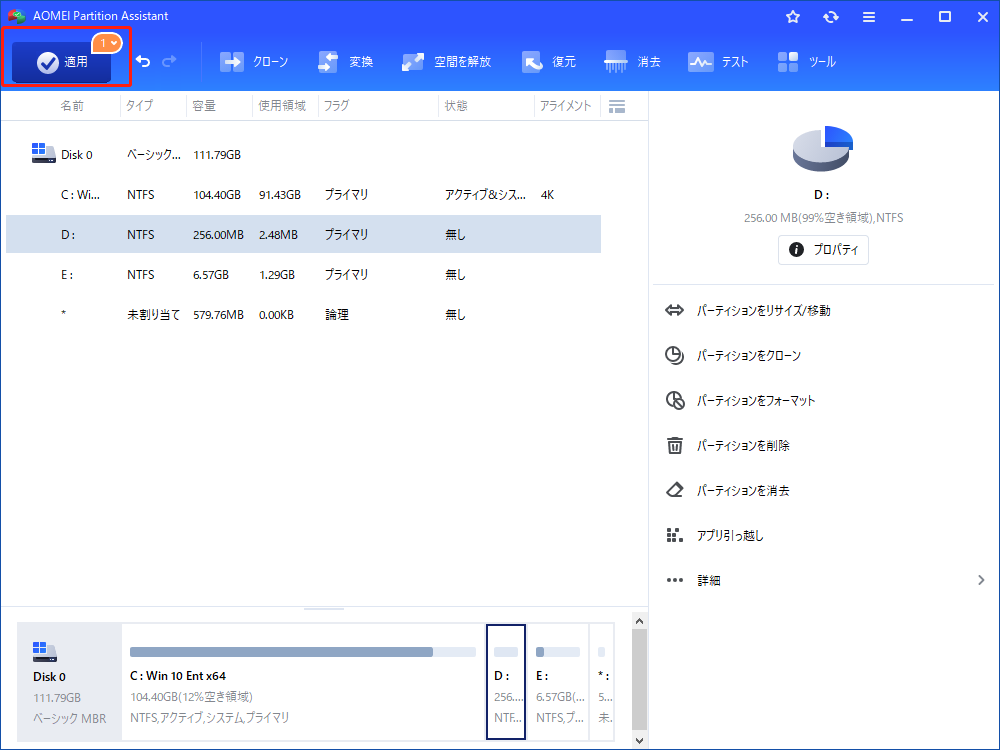The height and width of the screenshot is (750, 1000).
Task: Choose パーティションをフォーマット option
Action: click(756, 401)
